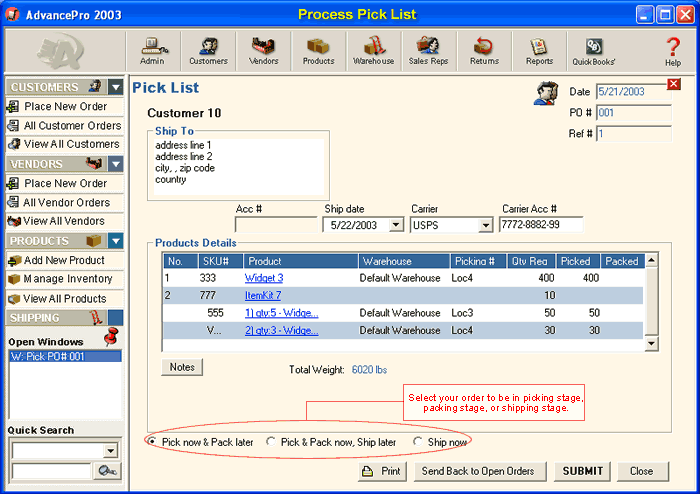
Task: Open the Quick Search category dropdown
Action: click(111, 451)
